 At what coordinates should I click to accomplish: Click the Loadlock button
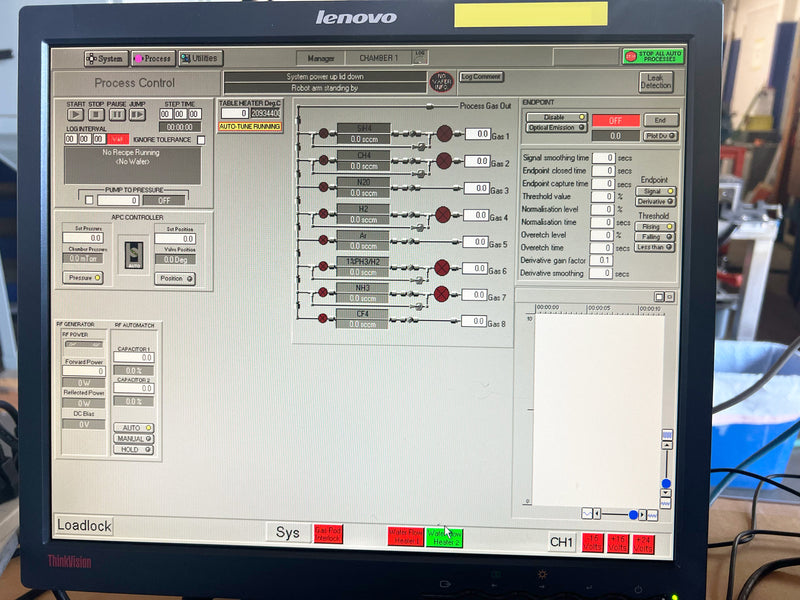84,526
